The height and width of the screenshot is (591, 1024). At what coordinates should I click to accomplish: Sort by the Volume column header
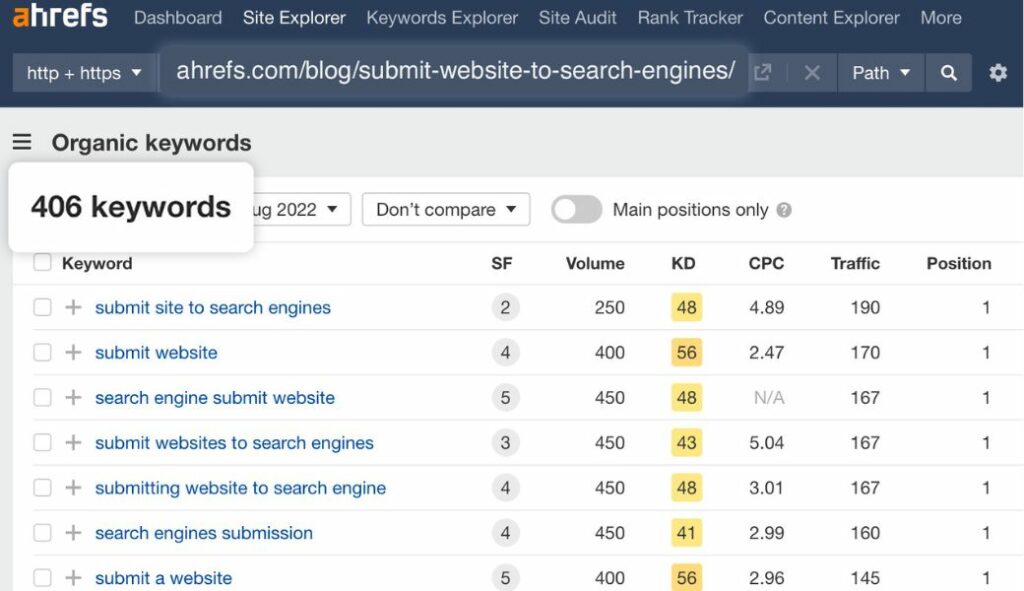coord(595,263)
